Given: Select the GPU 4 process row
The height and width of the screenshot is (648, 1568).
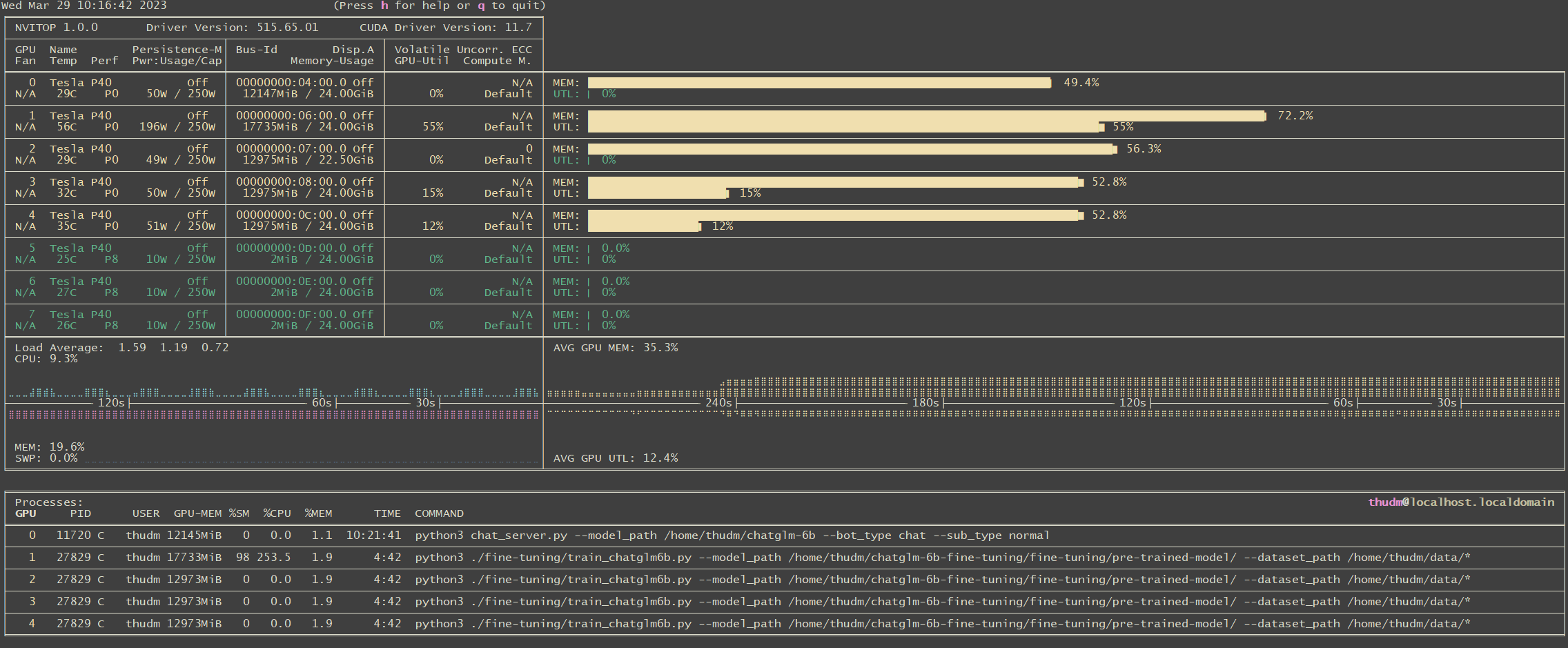Looking at the screenshot, I should click(784, 624).
